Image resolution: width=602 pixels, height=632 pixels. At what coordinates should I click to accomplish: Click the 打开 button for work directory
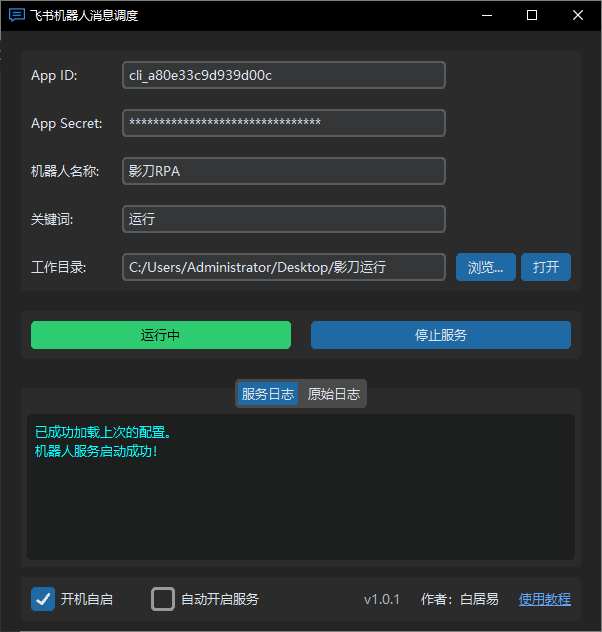pyautogui.click(x=546, y=267)
